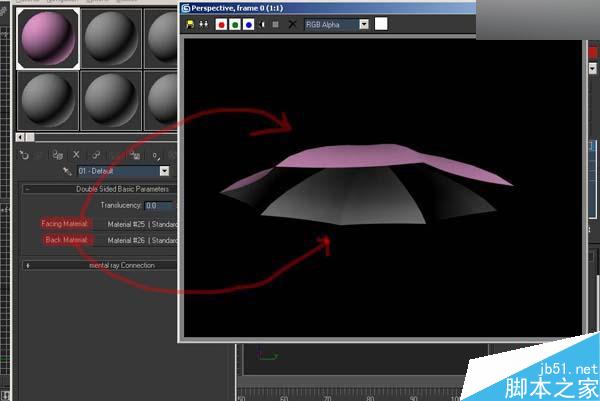Click the Material ID Channel icon

click(x=156, y=156)
